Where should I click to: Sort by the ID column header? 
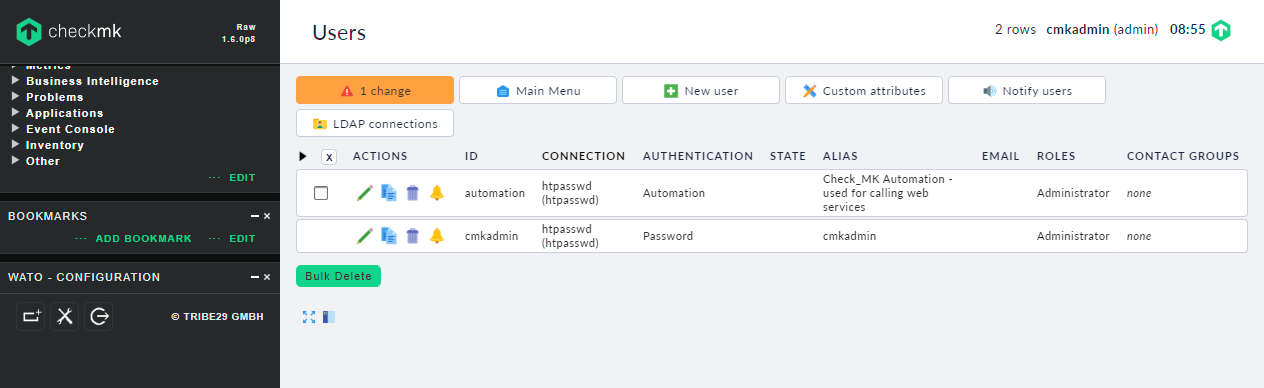point(472,156)
